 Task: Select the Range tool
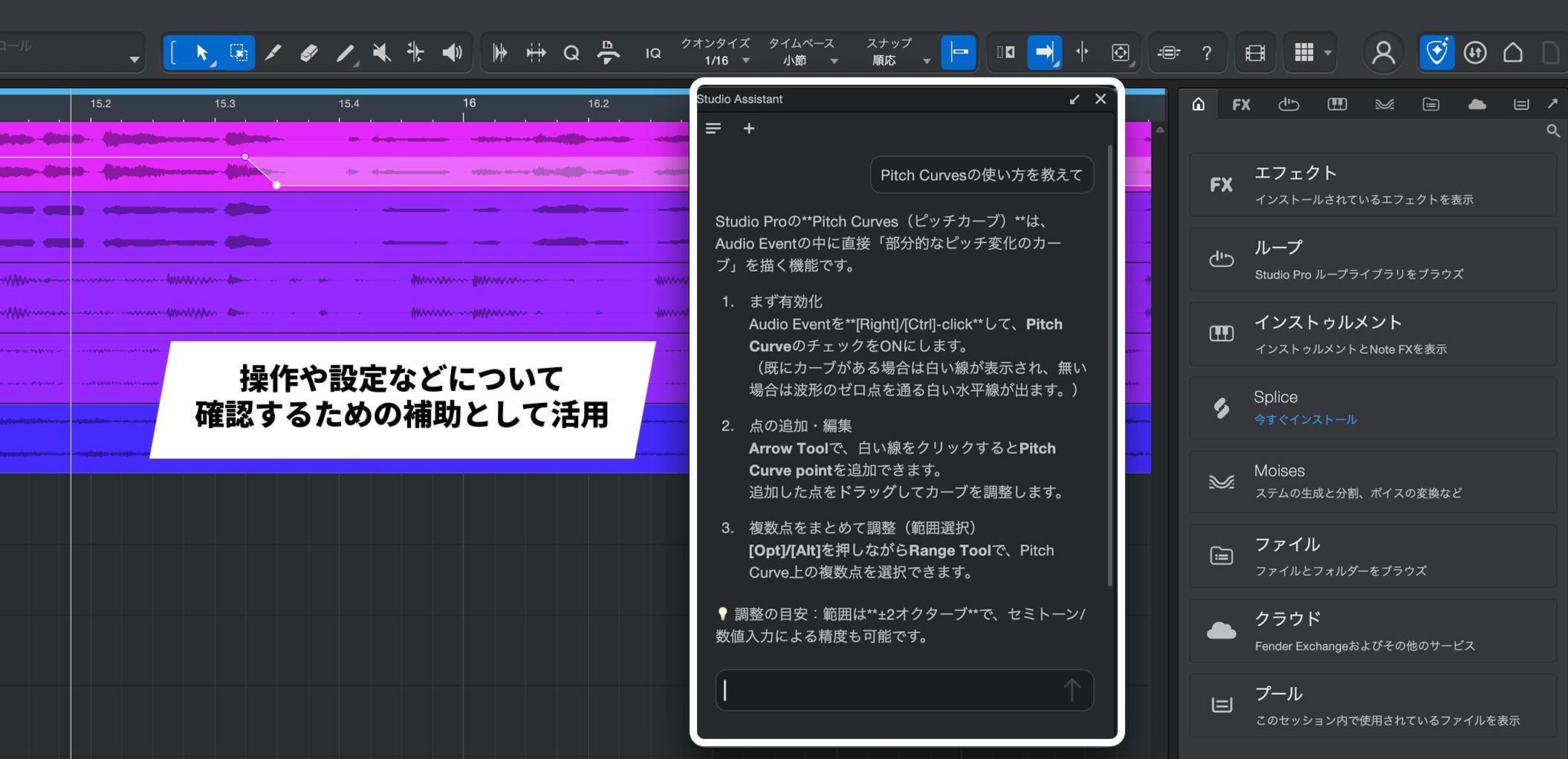point(238,53)
